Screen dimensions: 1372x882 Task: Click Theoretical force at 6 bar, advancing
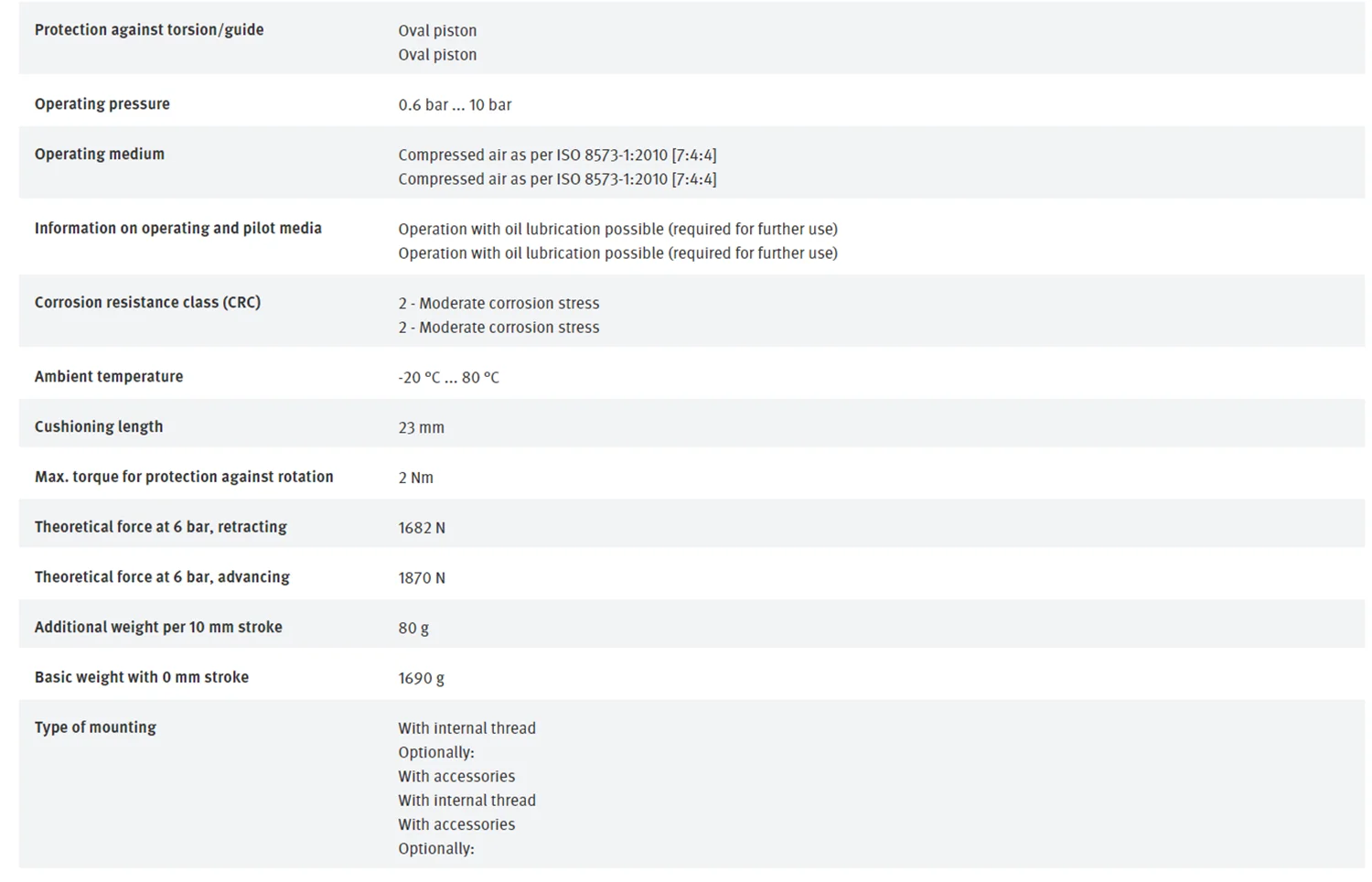coord(162,576)
